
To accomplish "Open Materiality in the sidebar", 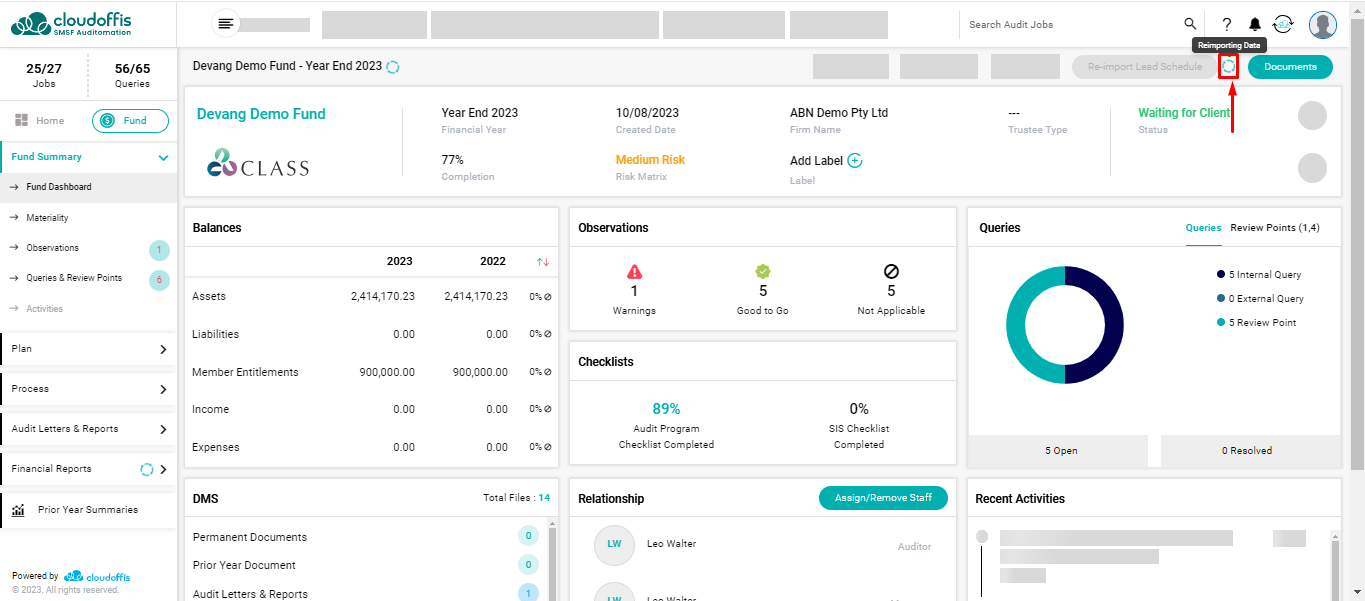I will [47, 218].
